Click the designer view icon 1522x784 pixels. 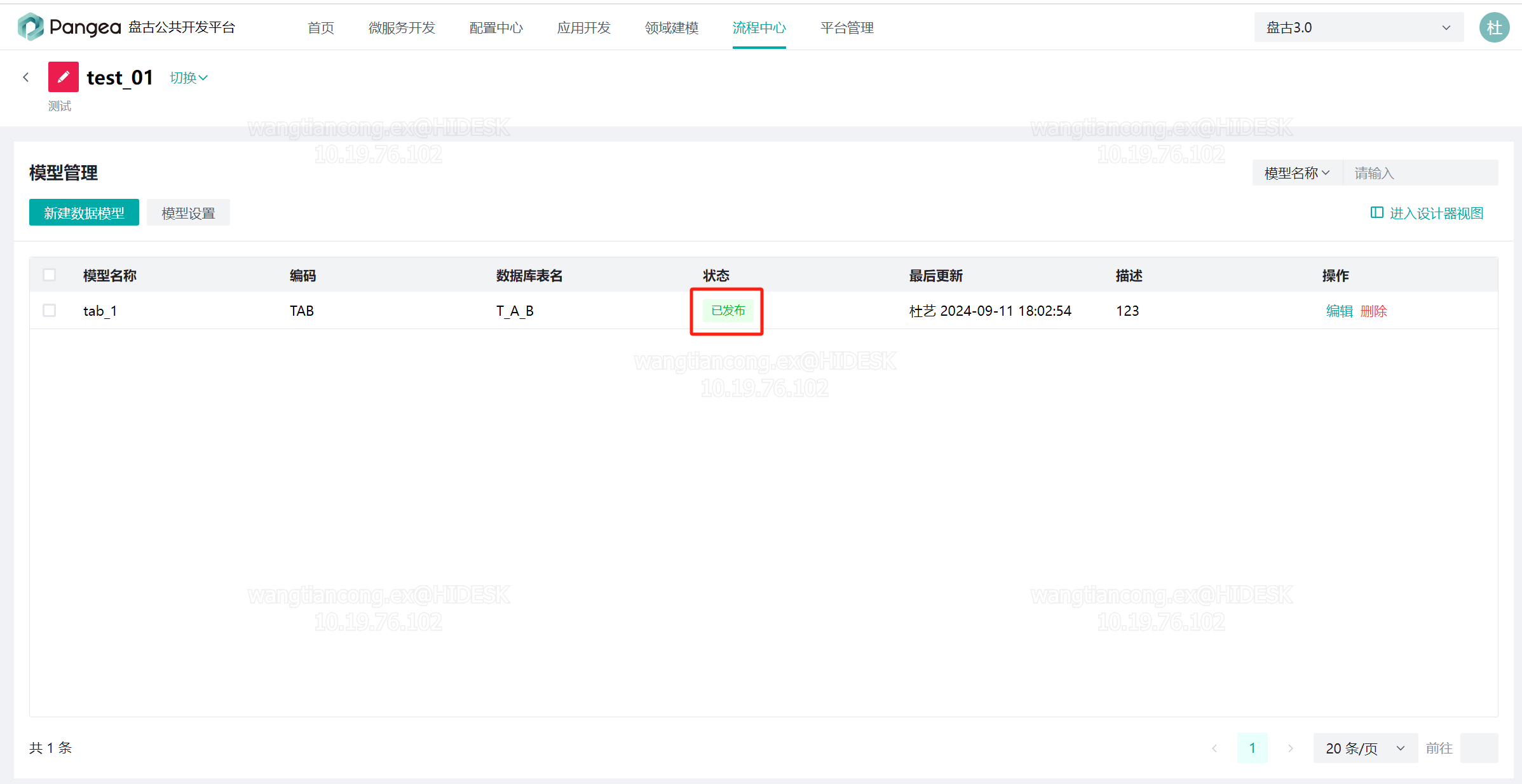[1376, 213]
